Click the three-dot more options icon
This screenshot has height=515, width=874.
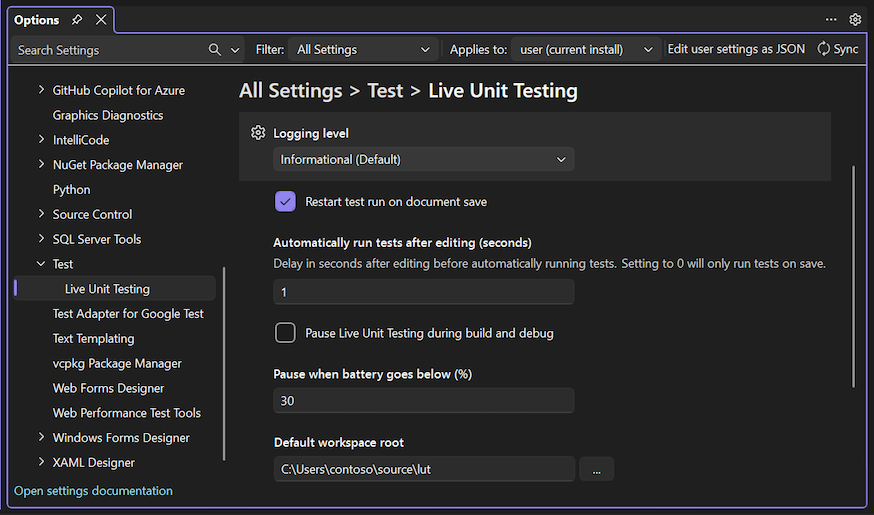831,19
